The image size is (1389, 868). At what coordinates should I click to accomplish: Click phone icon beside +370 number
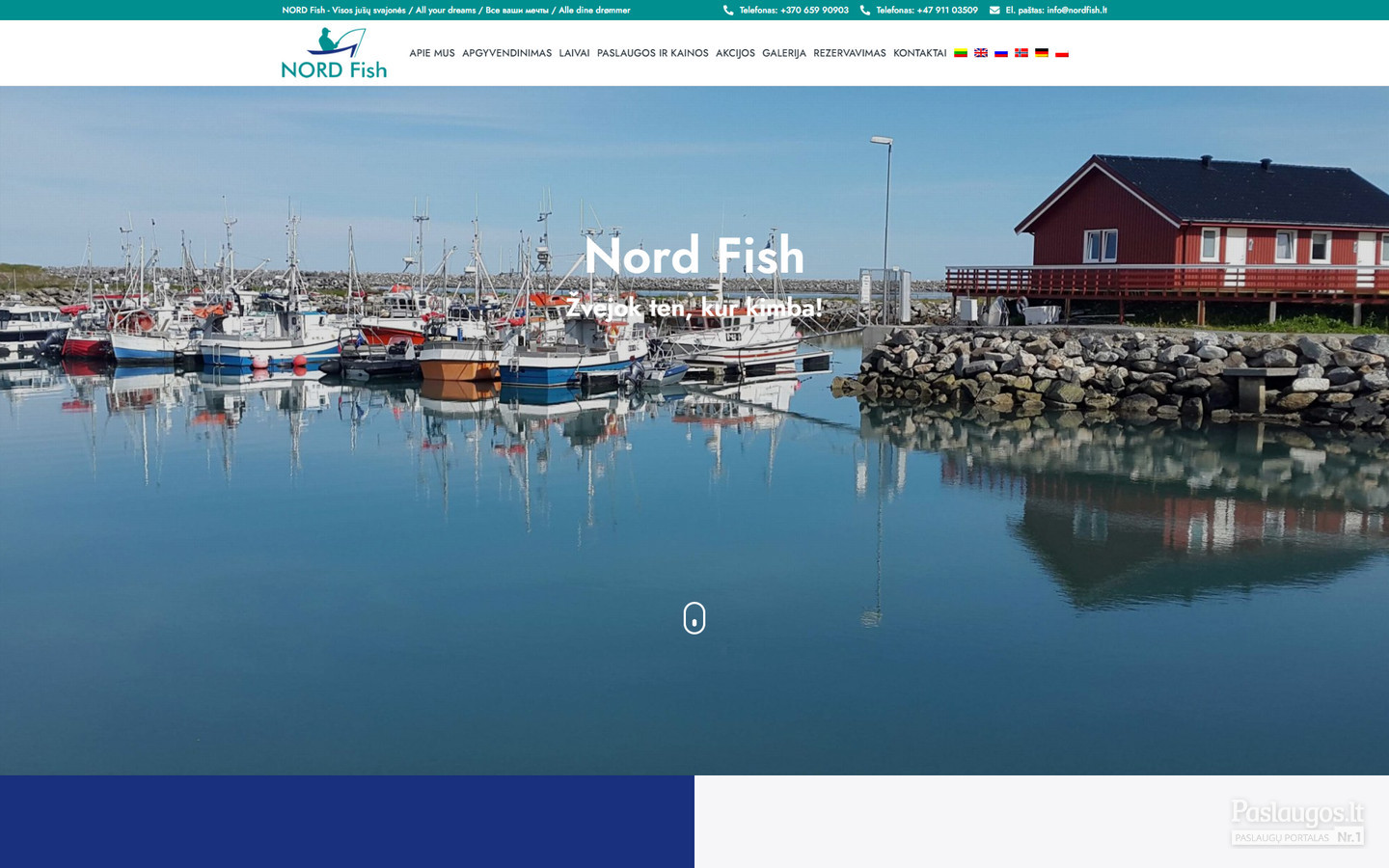coord(728,11)
